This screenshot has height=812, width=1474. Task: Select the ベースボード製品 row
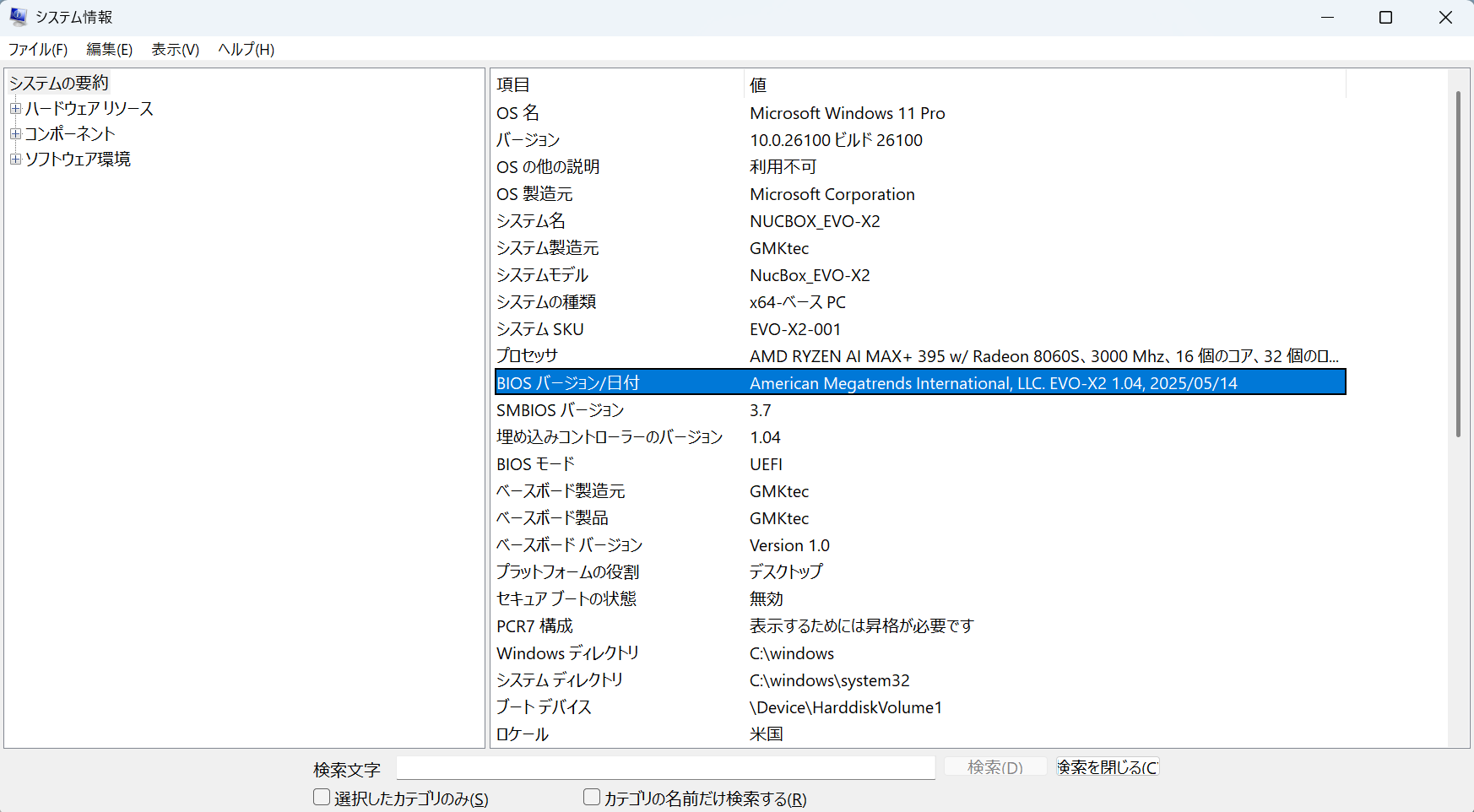coord(920,518)
